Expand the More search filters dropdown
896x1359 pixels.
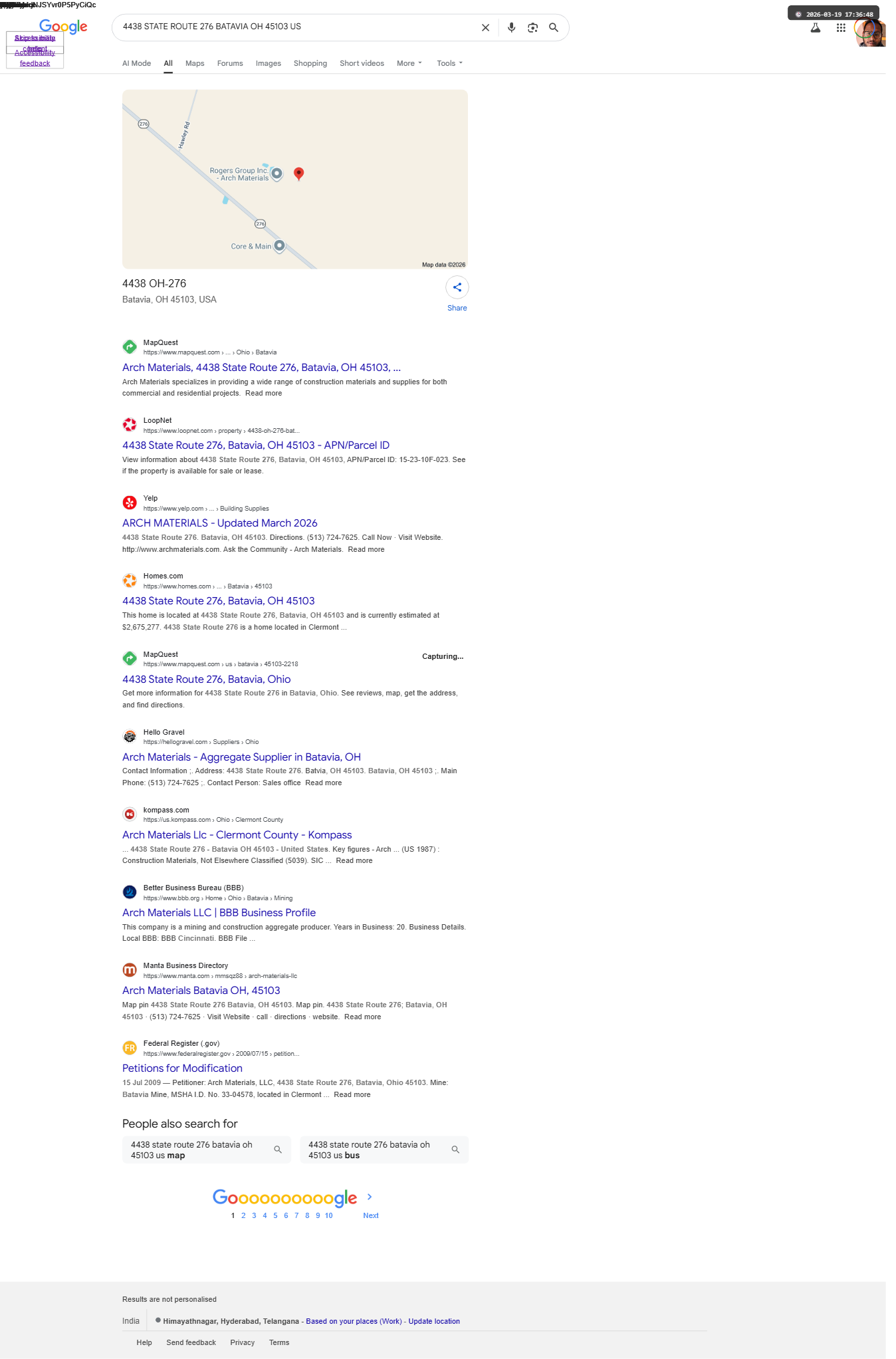pyautogui.click(x=409, y=63)
